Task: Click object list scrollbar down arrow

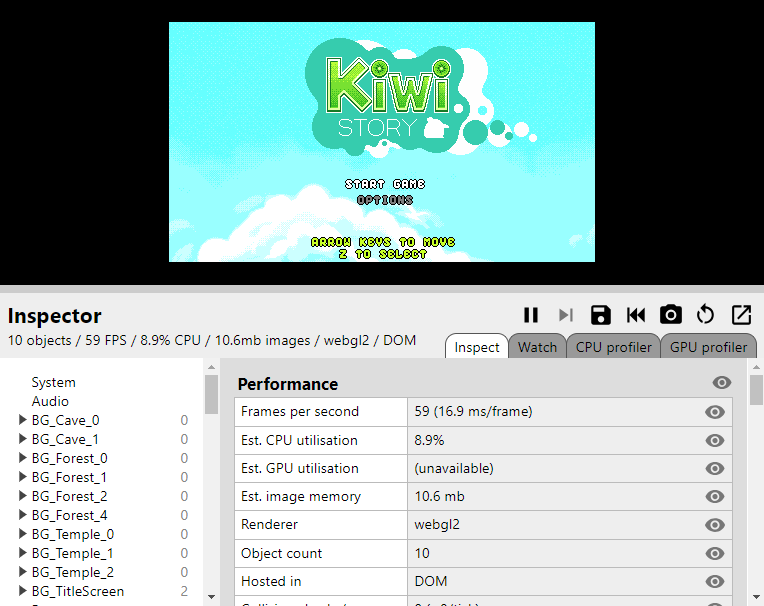Action: click(211, 596)
